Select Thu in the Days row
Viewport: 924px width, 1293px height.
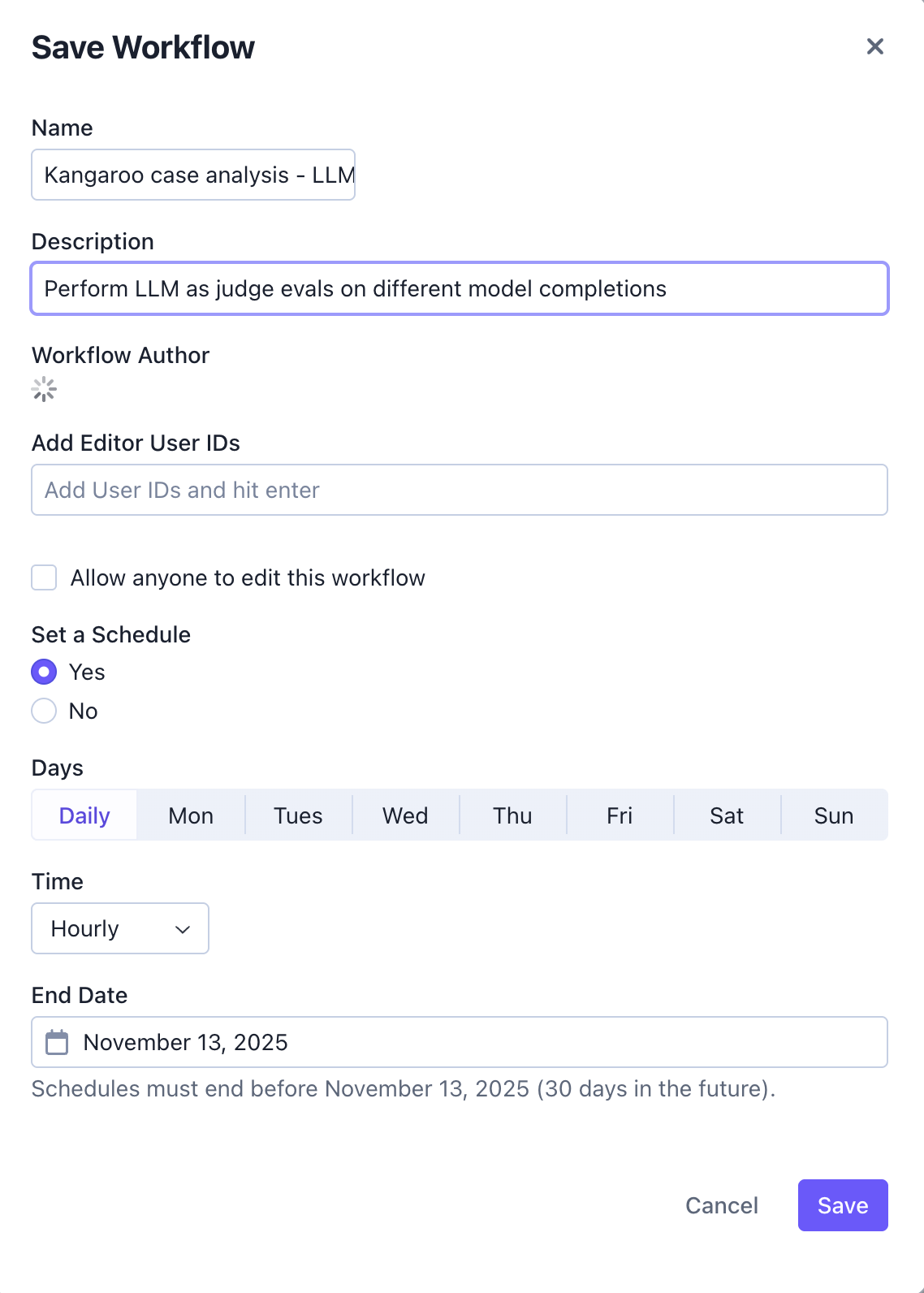point(512,815)
